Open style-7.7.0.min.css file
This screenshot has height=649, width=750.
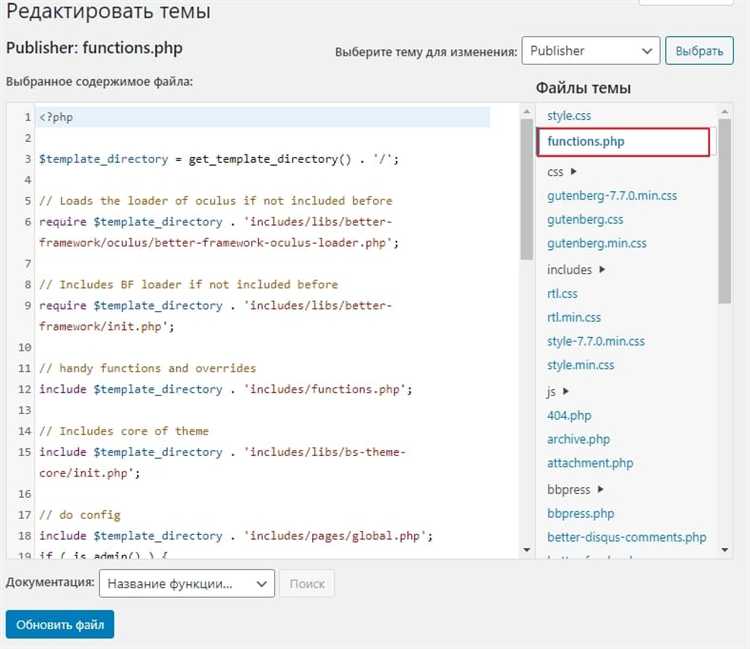[596, 341]
